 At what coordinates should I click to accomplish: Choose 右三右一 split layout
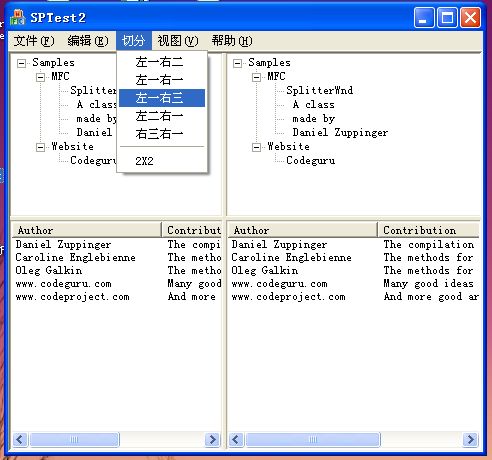click(162, 134)
